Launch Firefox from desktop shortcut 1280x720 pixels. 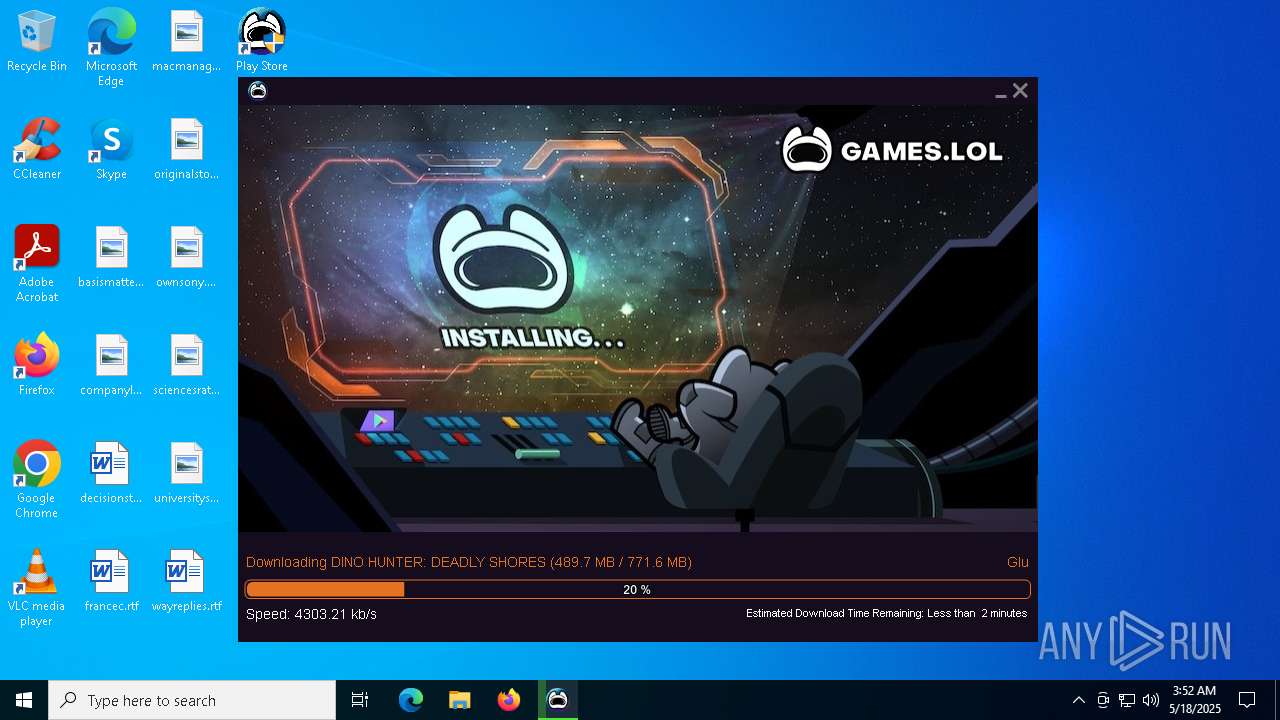37,366
